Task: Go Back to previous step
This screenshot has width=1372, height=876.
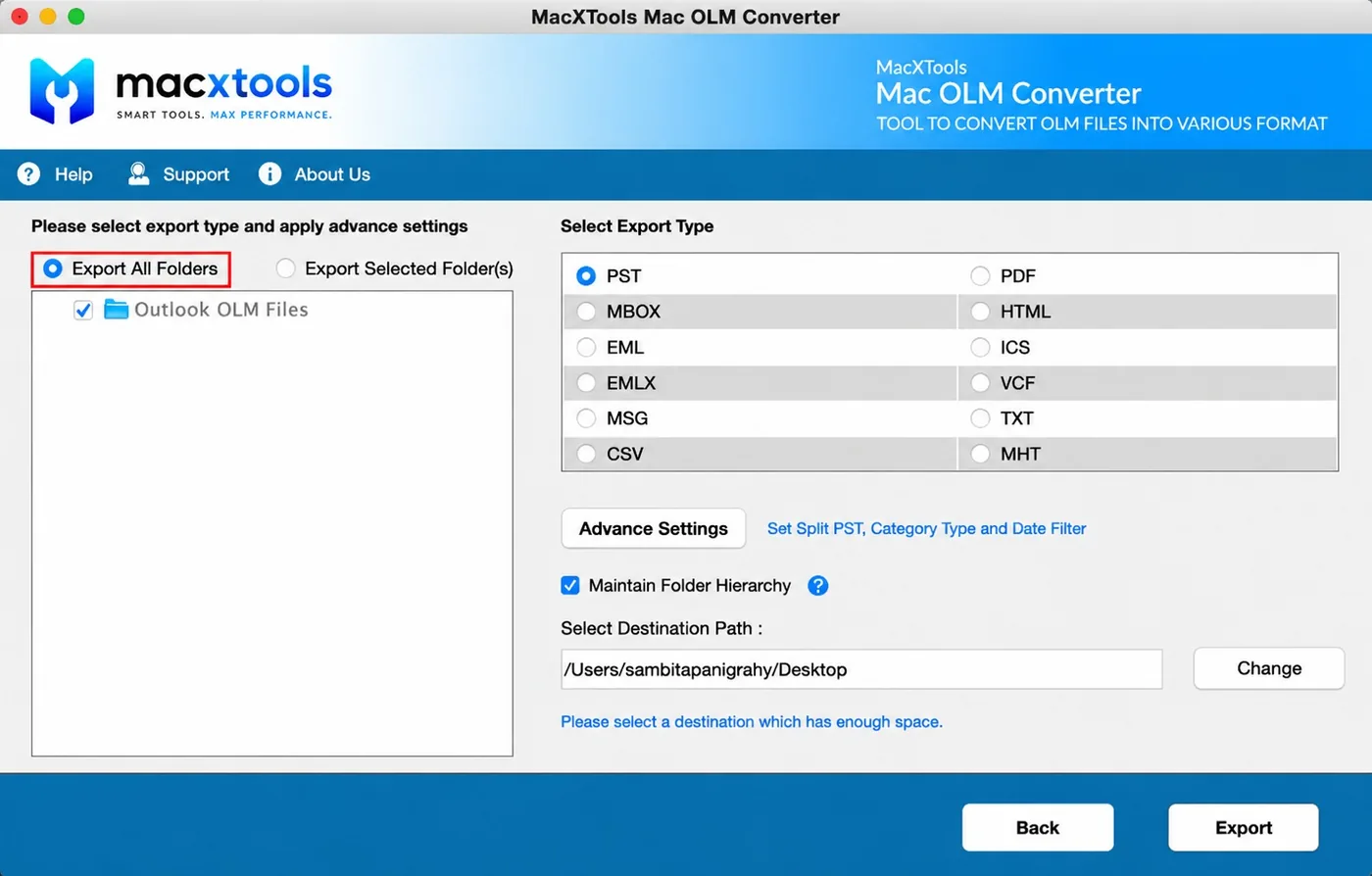Action: point(1038,828)
